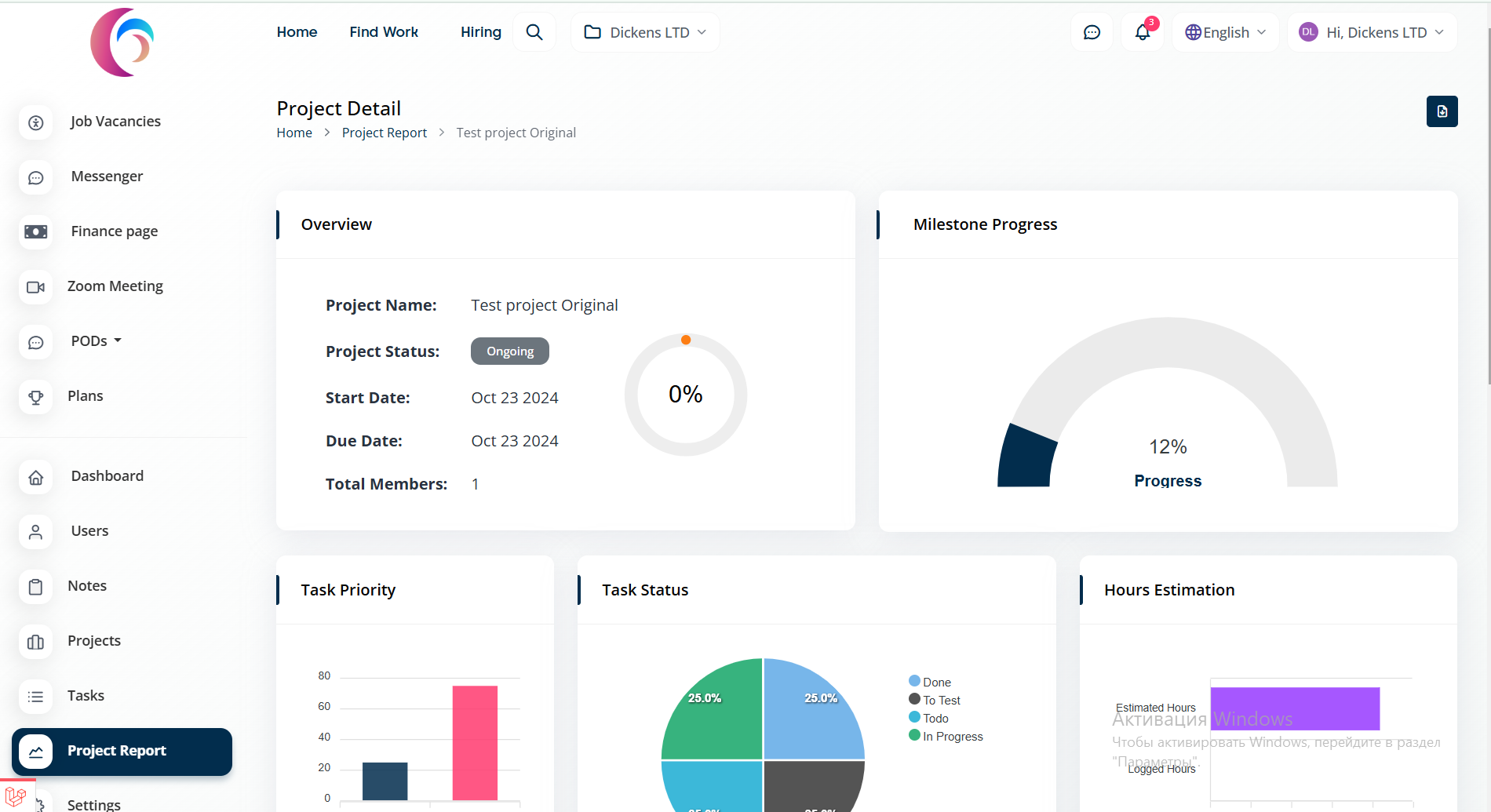The width and height of the screenshot is (1491, 812).
Task: Open Job Vacancies from sidebar
Action: point(115,122)
